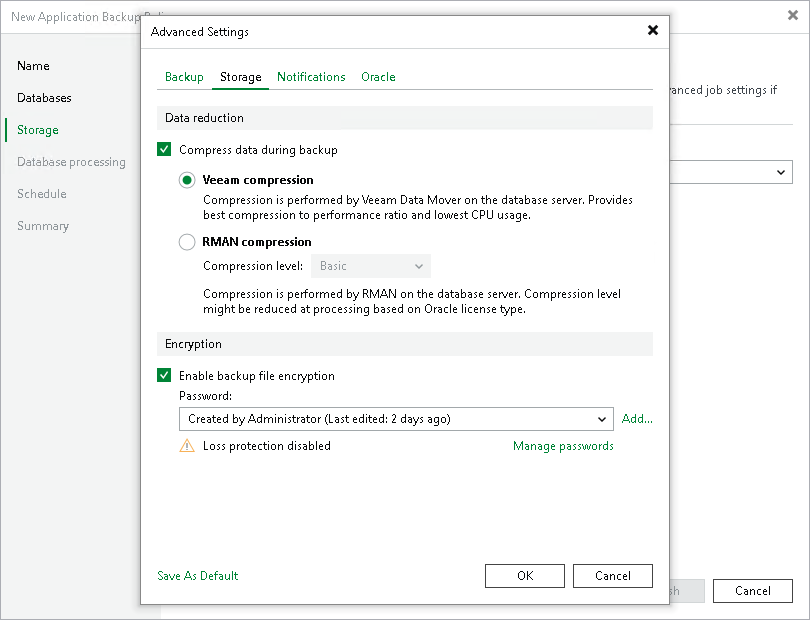Switch to the Backup tab
The width and height of the screenshot is (810, 620).
tap(184, 76)
